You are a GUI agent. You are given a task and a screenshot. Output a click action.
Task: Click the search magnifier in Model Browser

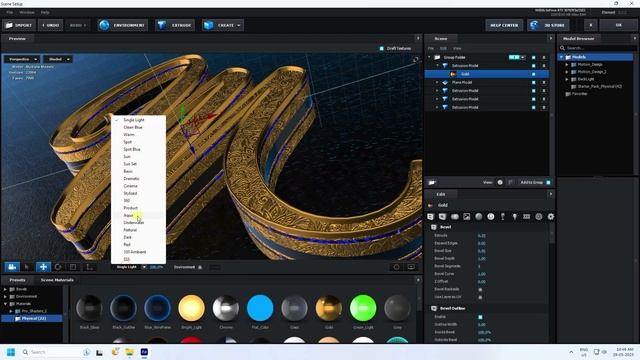562,48
